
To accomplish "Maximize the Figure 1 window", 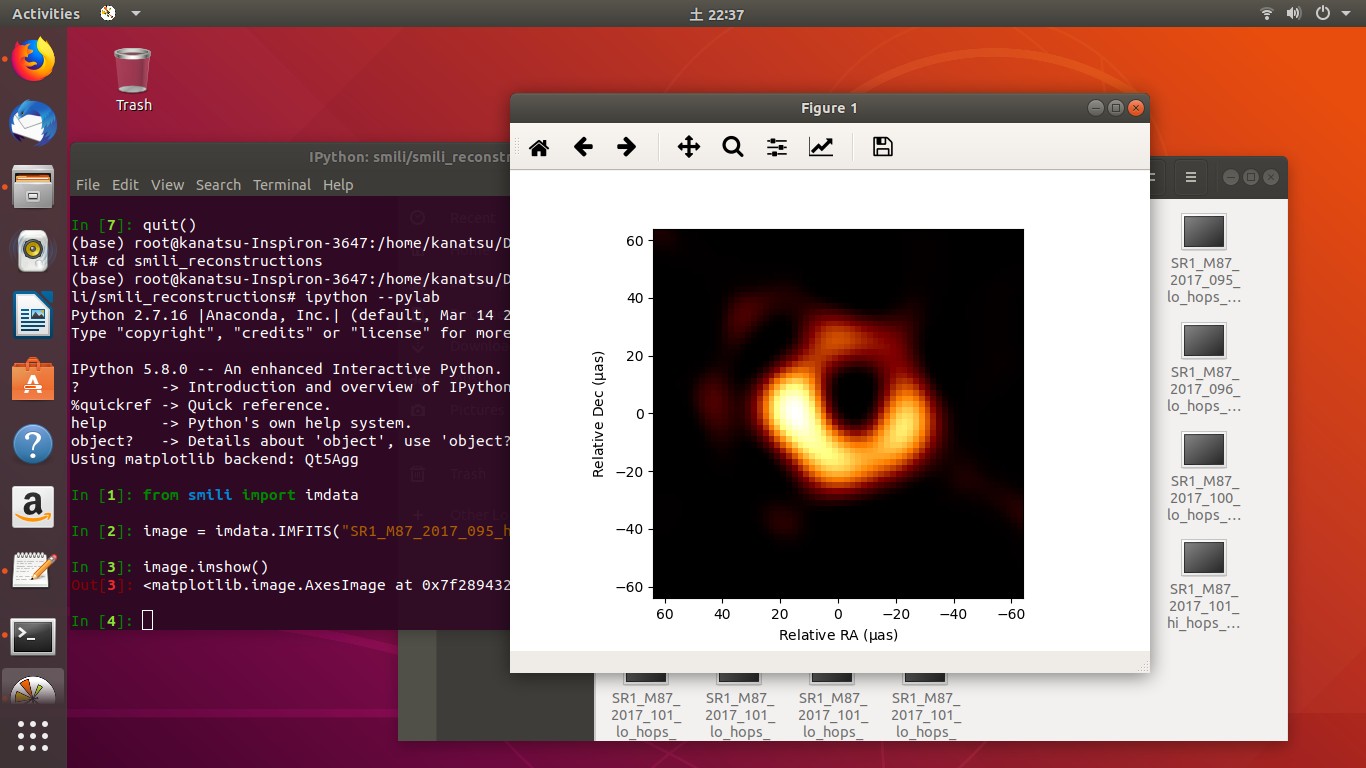I will [x=1116, y=108].
